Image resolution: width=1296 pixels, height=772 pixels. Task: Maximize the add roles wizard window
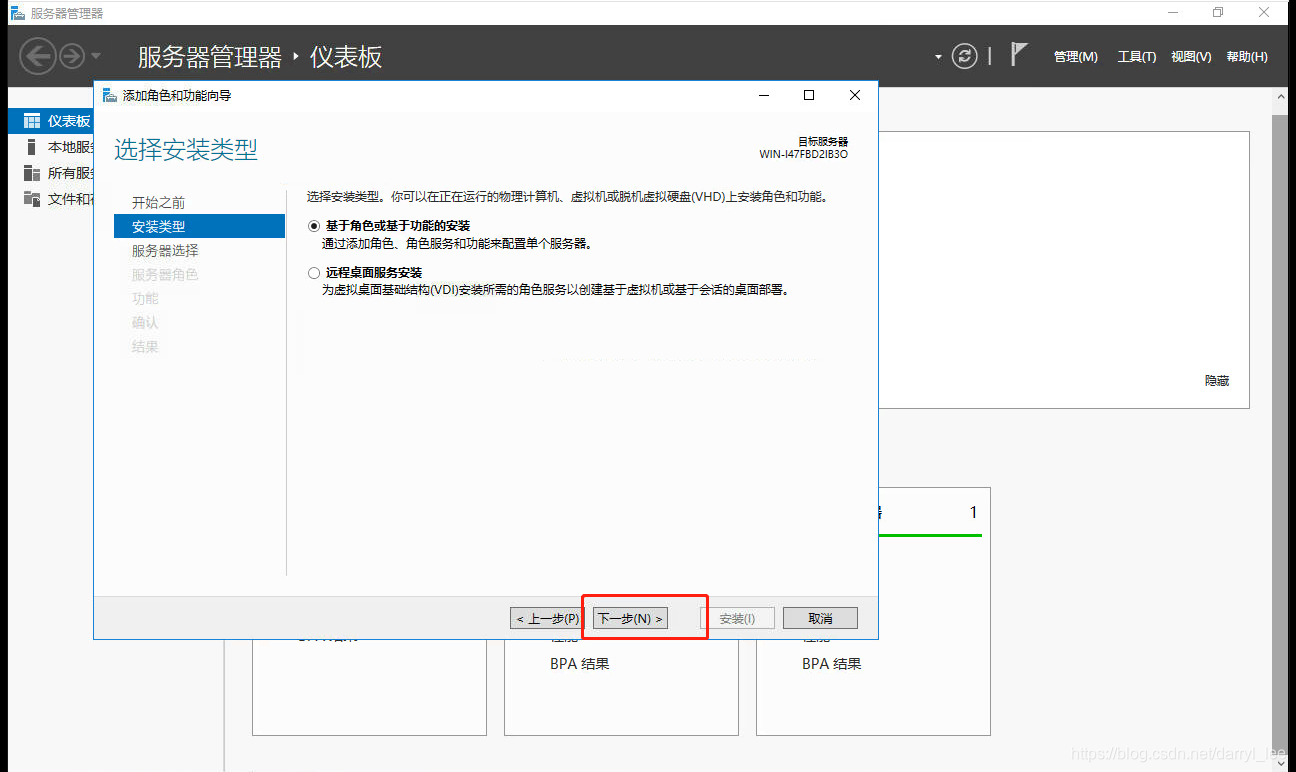click(809, 95)
